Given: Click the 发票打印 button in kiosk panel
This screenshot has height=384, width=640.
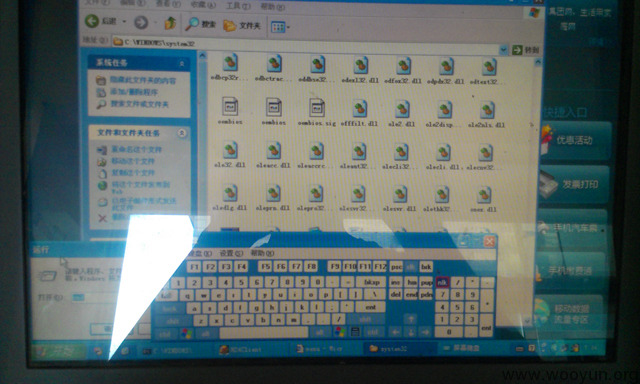Looking at the screenshot, I should (575, 184).
